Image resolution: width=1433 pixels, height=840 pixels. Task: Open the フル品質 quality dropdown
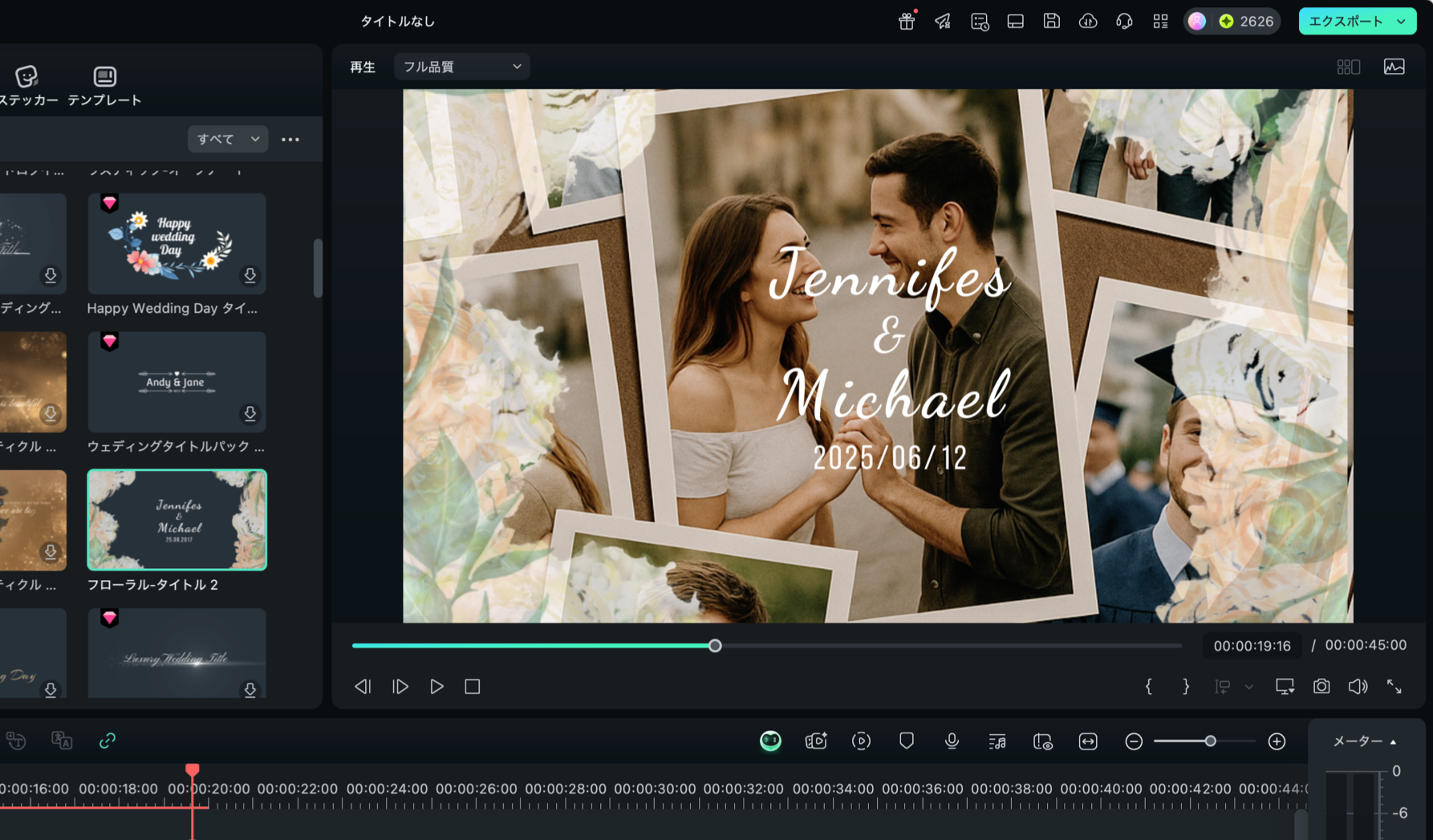tap(461, 67)
